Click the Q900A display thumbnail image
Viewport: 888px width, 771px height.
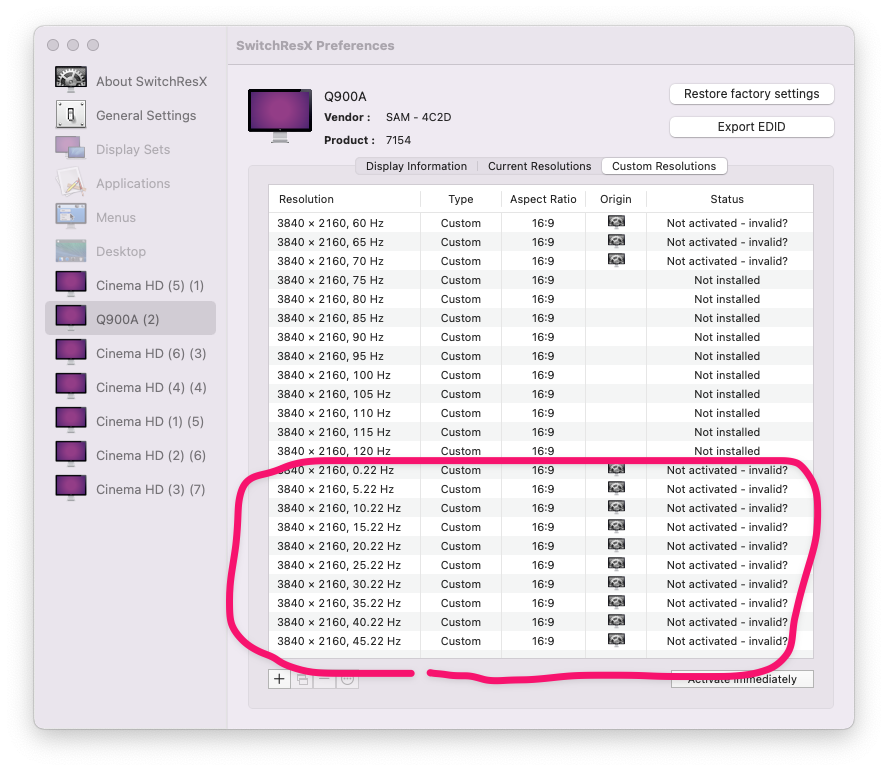click(x=280, y=116)
